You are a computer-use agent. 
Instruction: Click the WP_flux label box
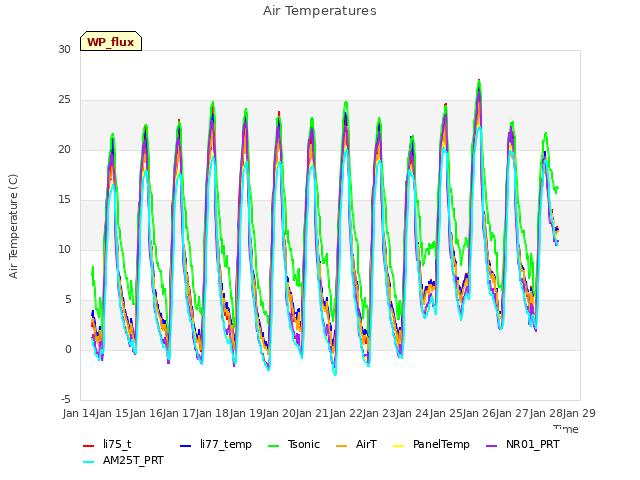[x=111, y=41]
